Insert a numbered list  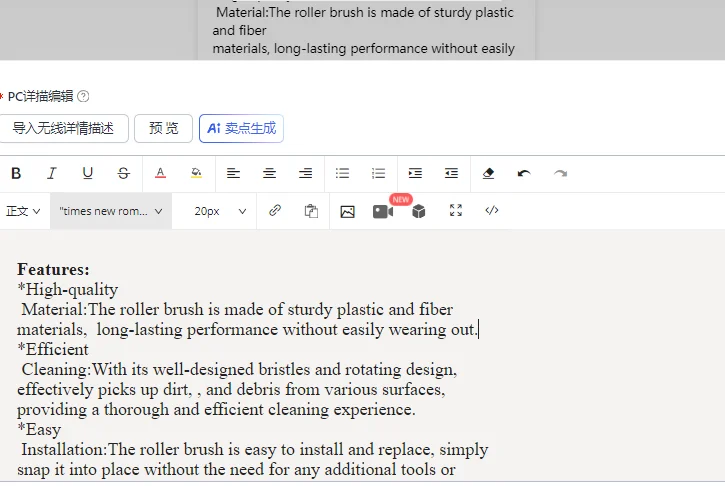click(379, 173)
